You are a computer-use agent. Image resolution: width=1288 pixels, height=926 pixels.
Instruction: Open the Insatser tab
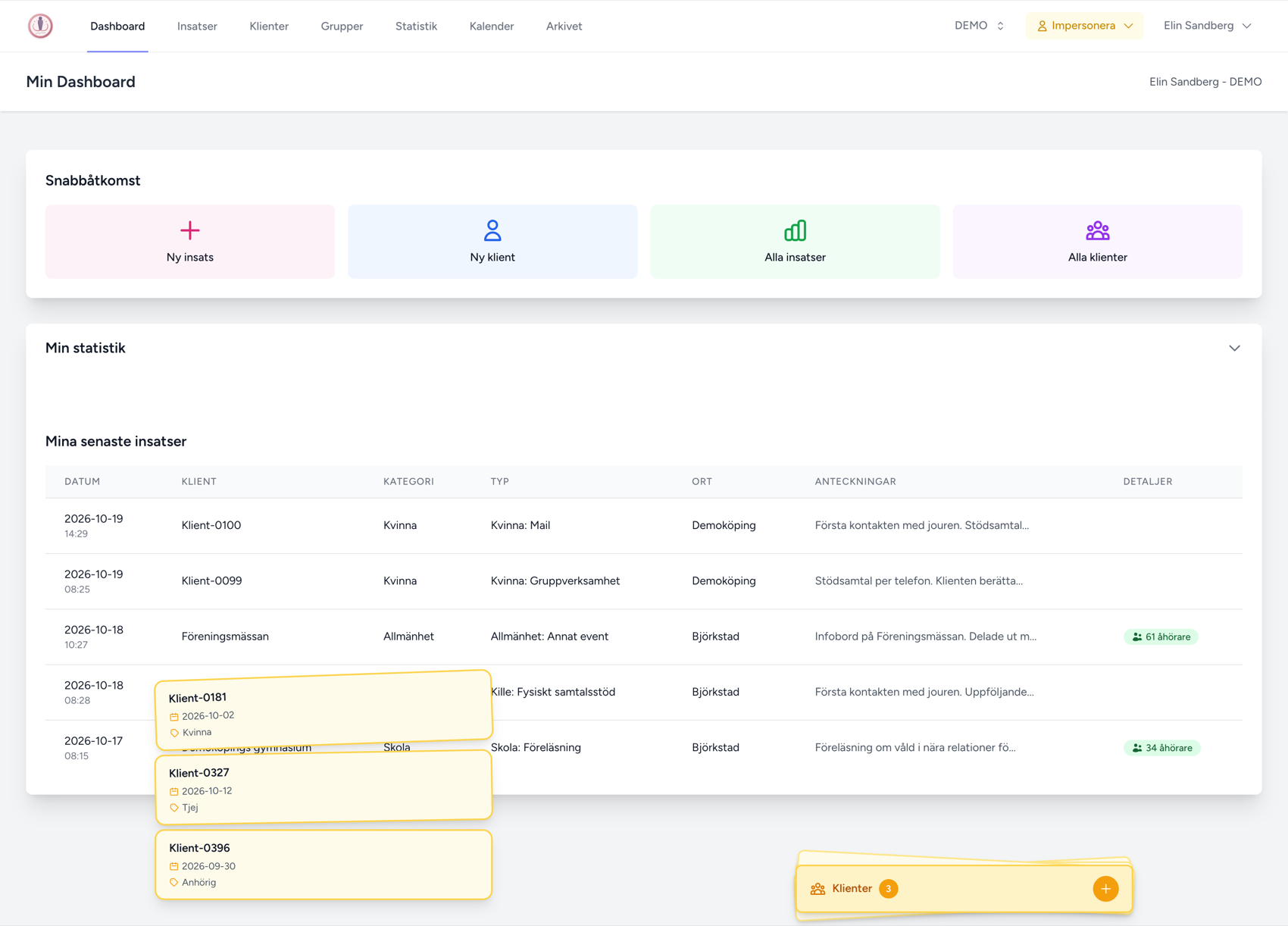click(197, 27)
